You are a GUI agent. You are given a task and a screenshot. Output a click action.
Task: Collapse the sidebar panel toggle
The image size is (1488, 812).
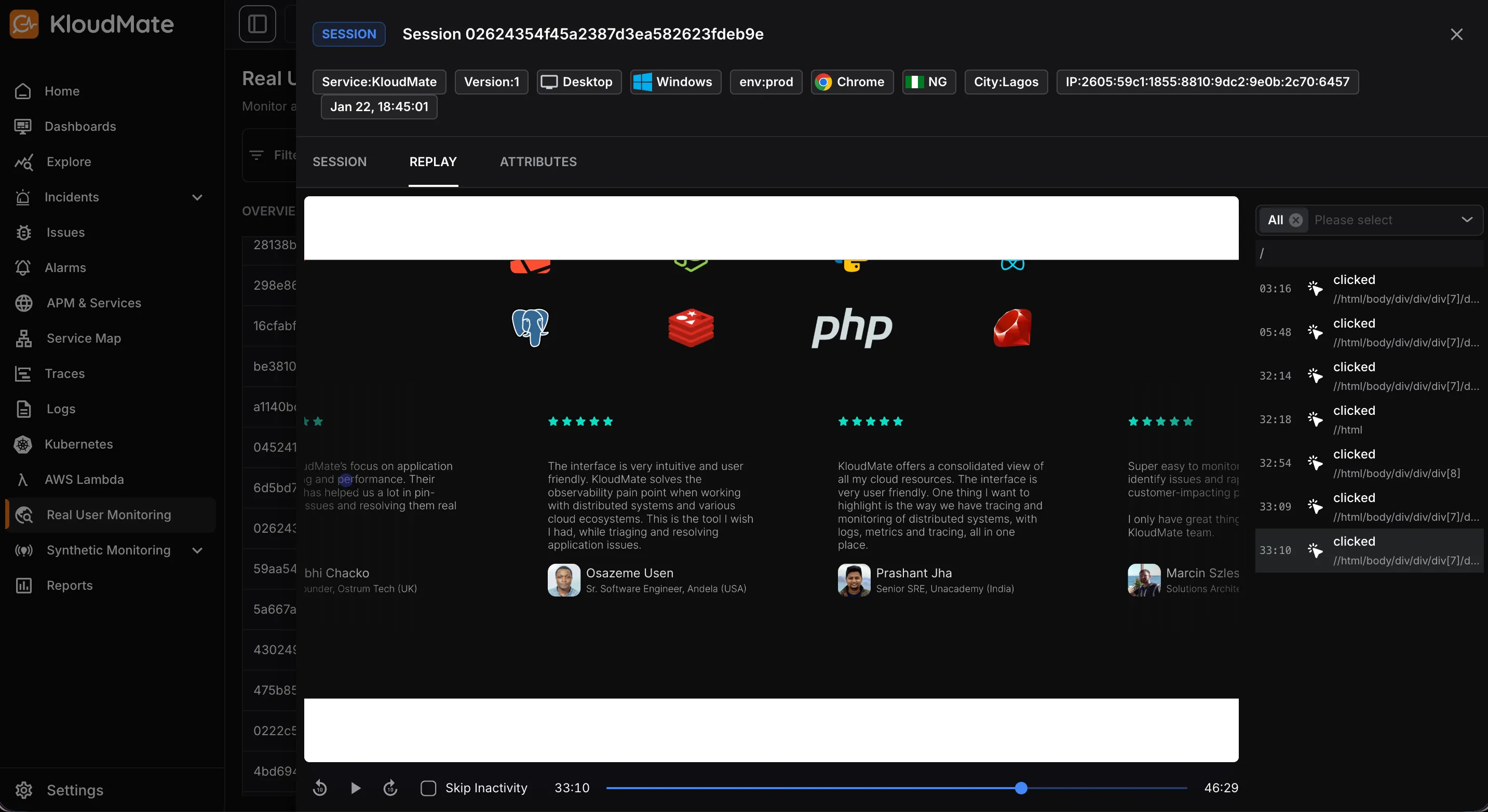257,24
